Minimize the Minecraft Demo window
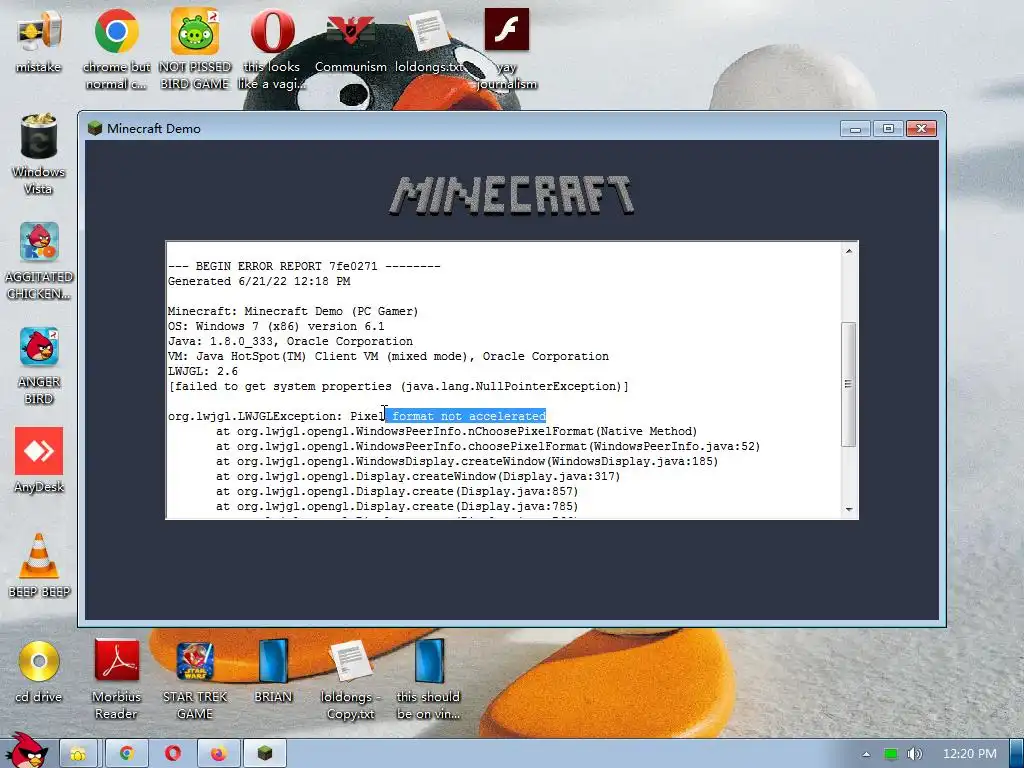Image resolution: width=1024 pixels, height=768 pixels. 856,129
